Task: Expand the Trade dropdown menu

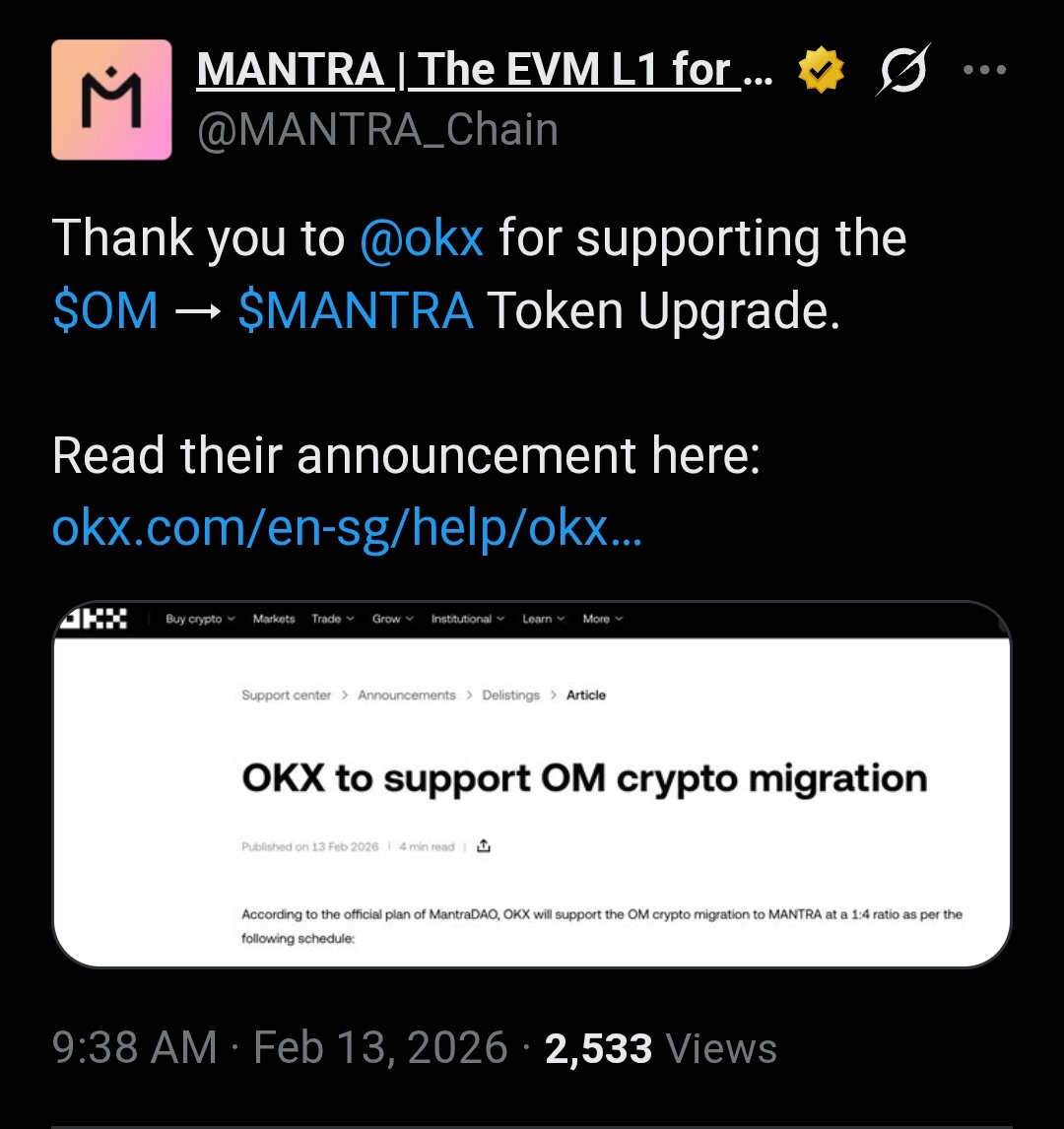Action: coord(332,619)
